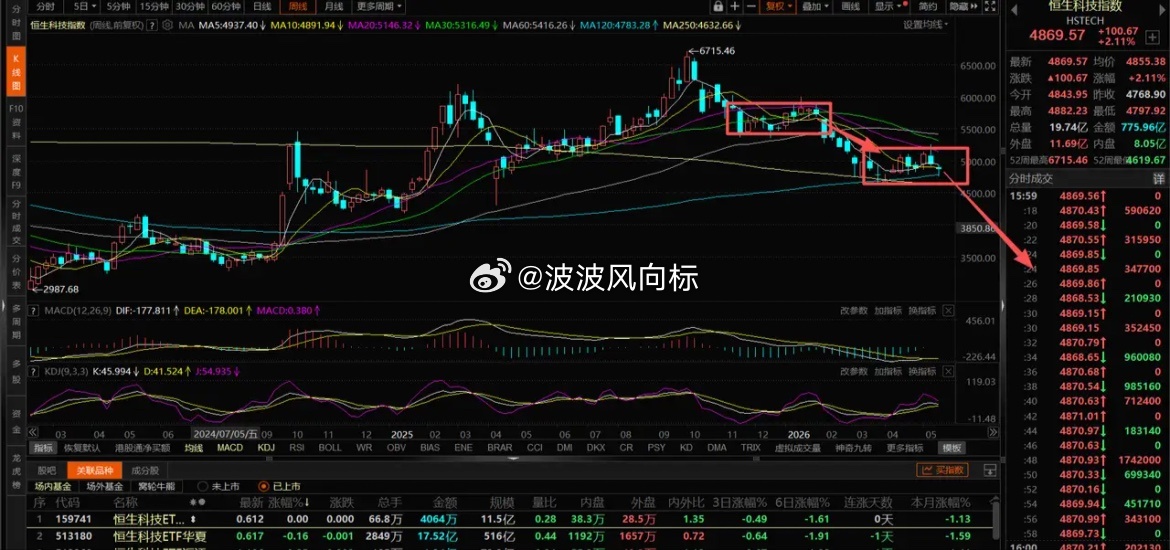Click help icon beside KDJ label
The height and width of the screenshot is (550, 1170).
(33, 371)
